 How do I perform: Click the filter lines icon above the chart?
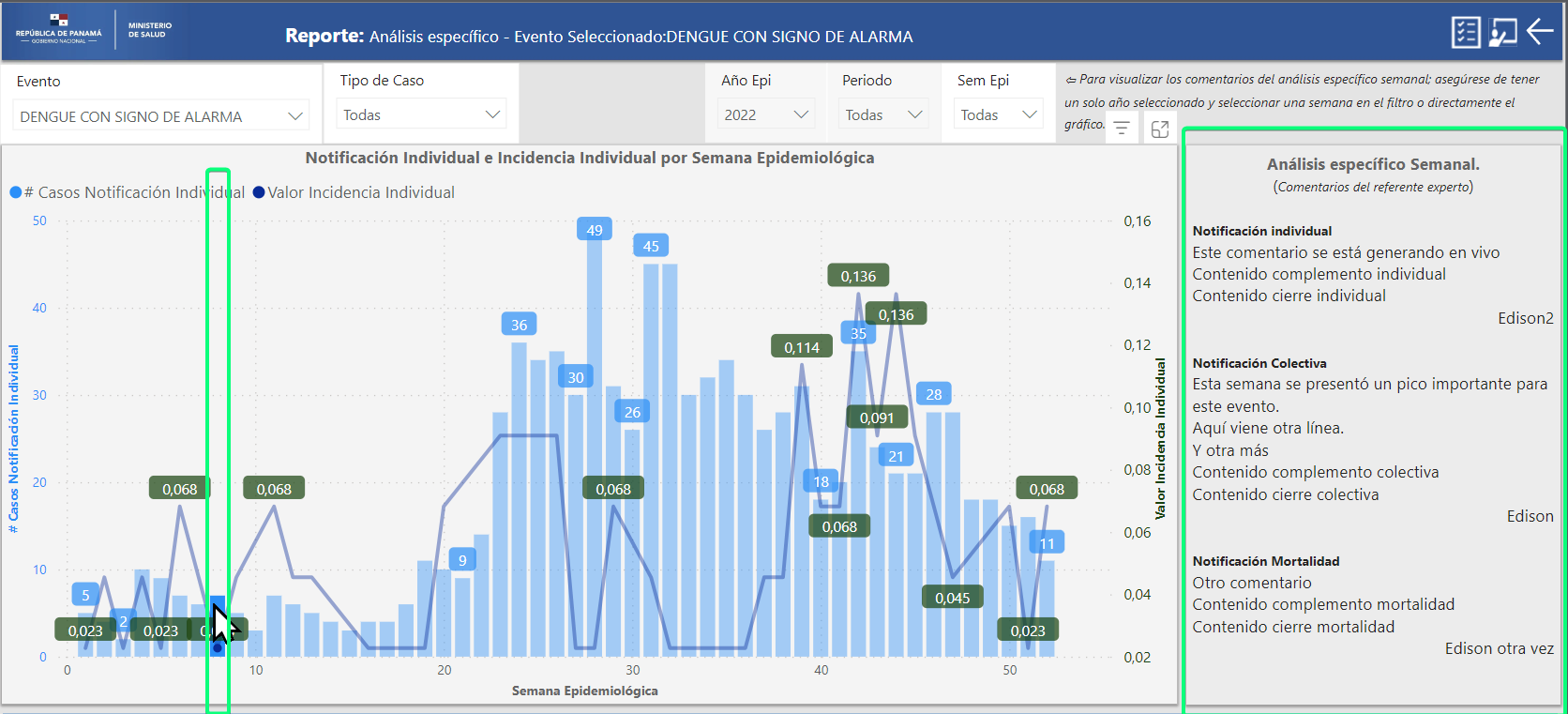1122,129
